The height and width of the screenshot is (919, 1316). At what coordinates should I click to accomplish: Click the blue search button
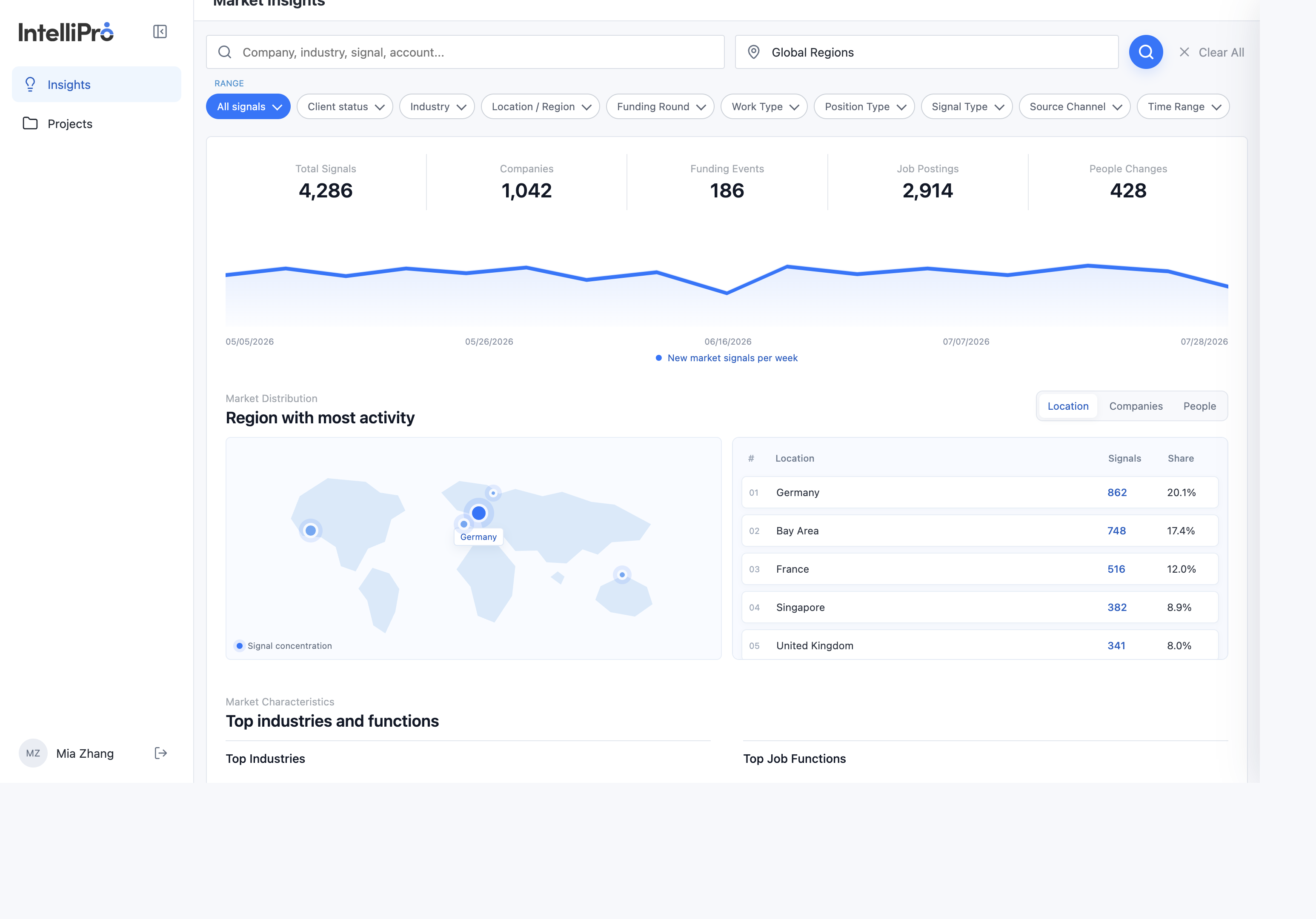(1146, 52)
